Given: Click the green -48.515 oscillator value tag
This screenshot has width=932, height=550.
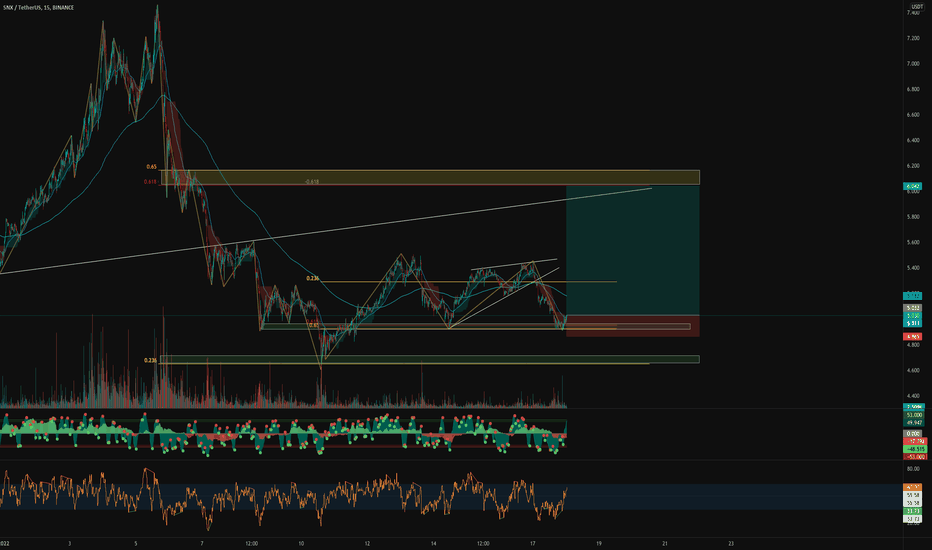Looking at the screenshot, I should 914,449.
